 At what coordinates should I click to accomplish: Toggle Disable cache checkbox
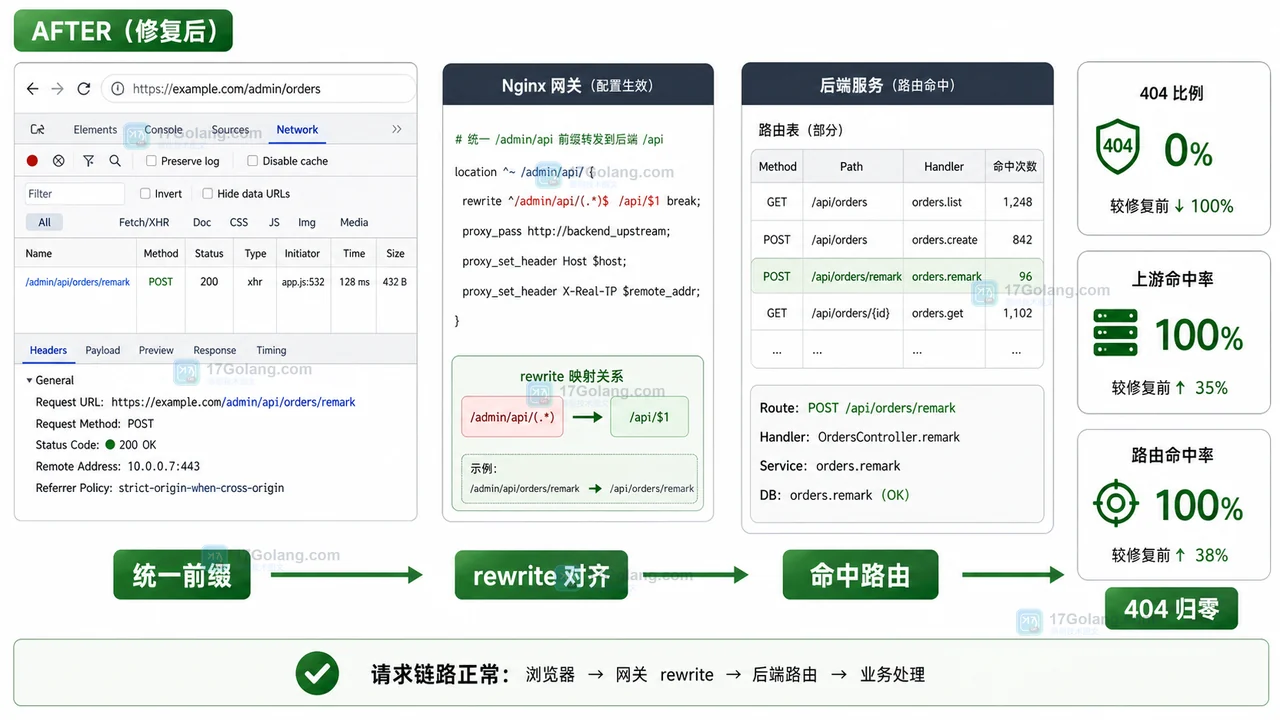point(252,161)
